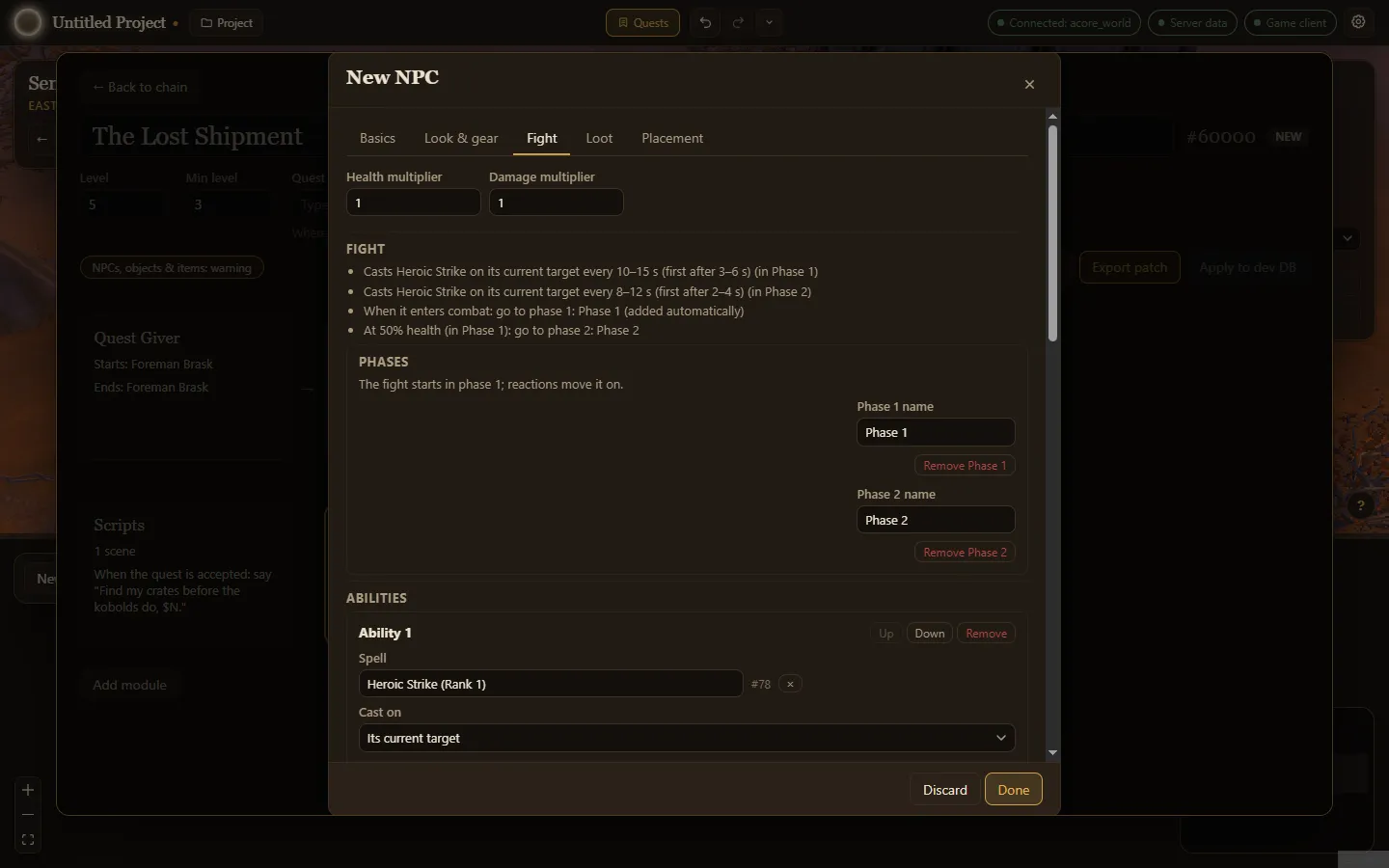Click the Done button

pyautogui.click(x=1013, y=790)
